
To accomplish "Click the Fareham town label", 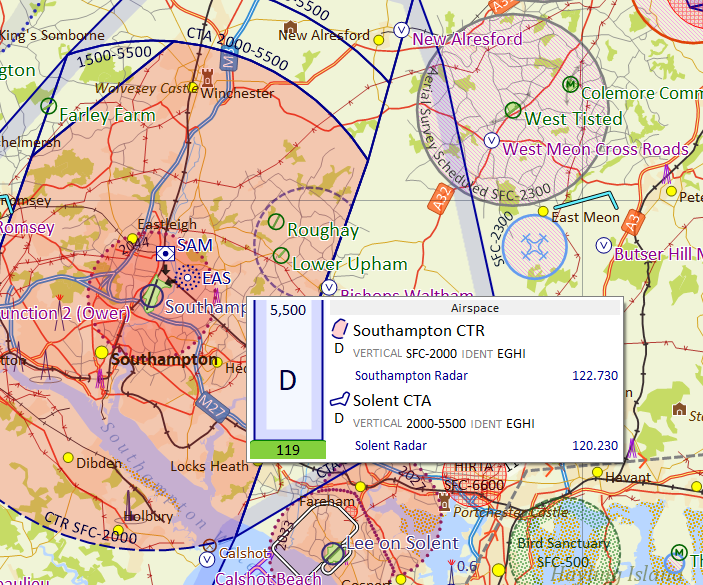I will pyautogui.click(x=327, y=501).
